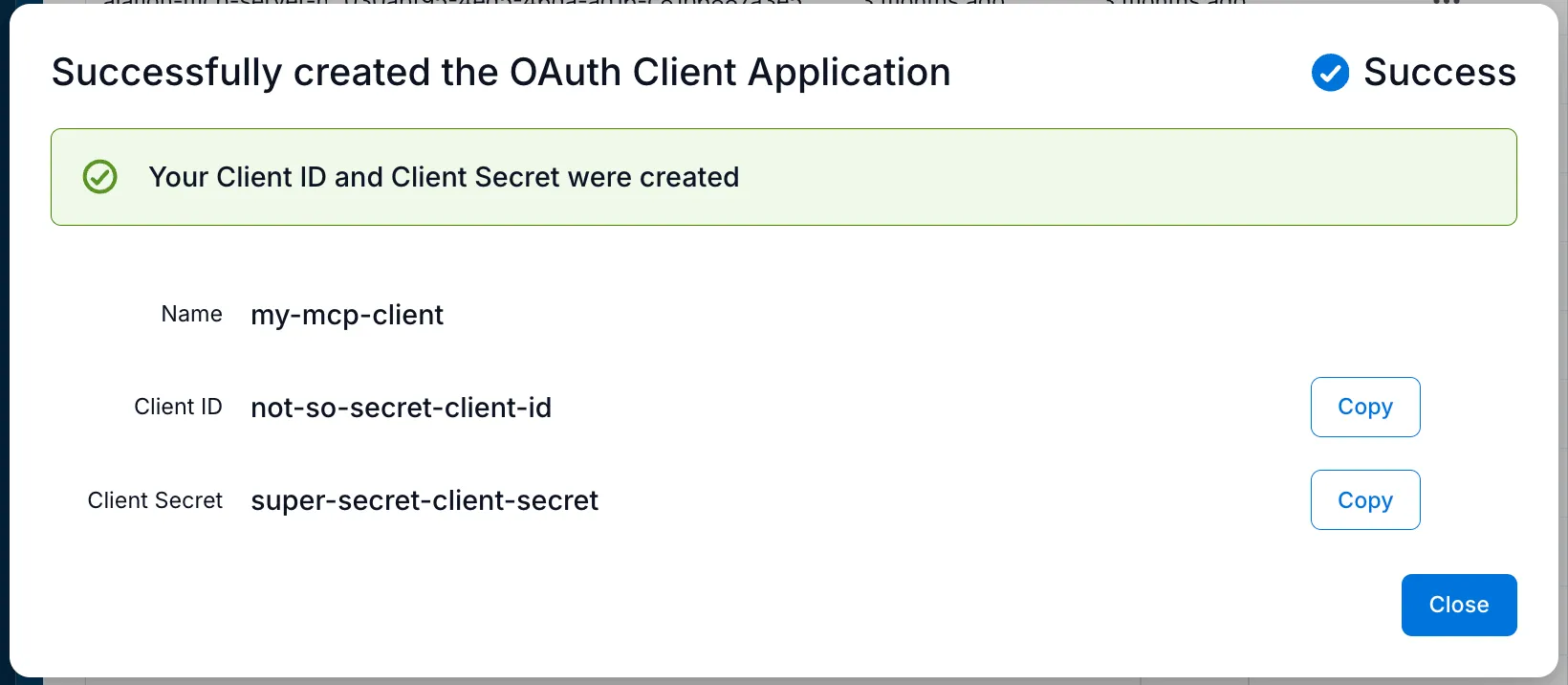Open the kebab menu on the background row

(x=1446, y=5)
